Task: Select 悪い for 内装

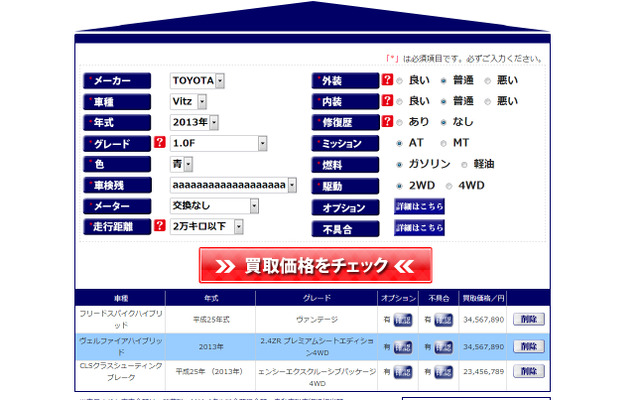Action: click(x=487, y=102)
